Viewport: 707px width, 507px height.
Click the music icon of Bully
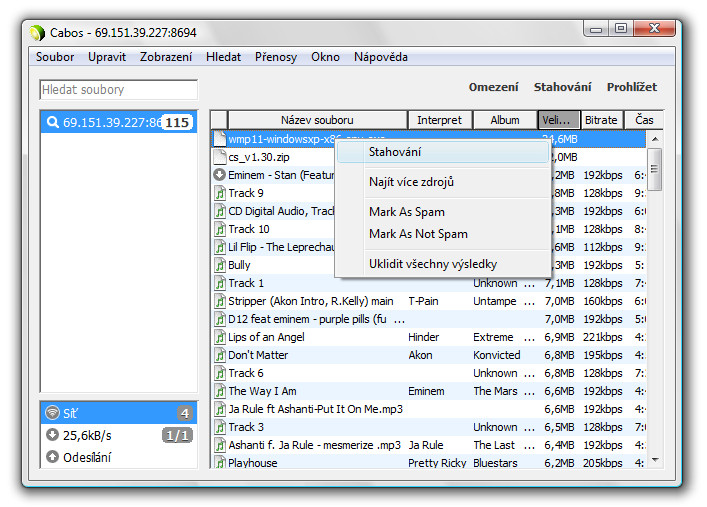tap(220, 265)
